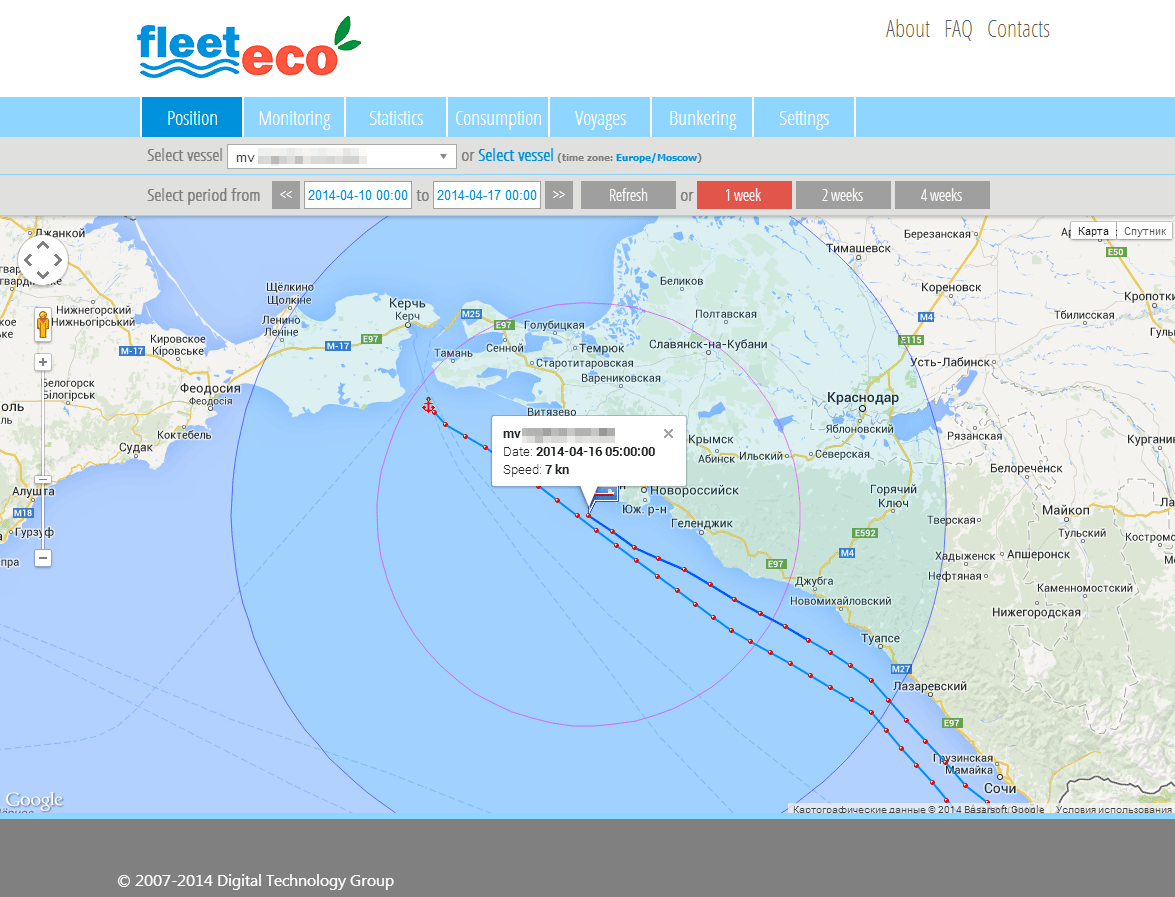The height and width of the screenshot is (897, 1175).
Task: Switch to the Monitoring tab
Action: coord(294,118)
